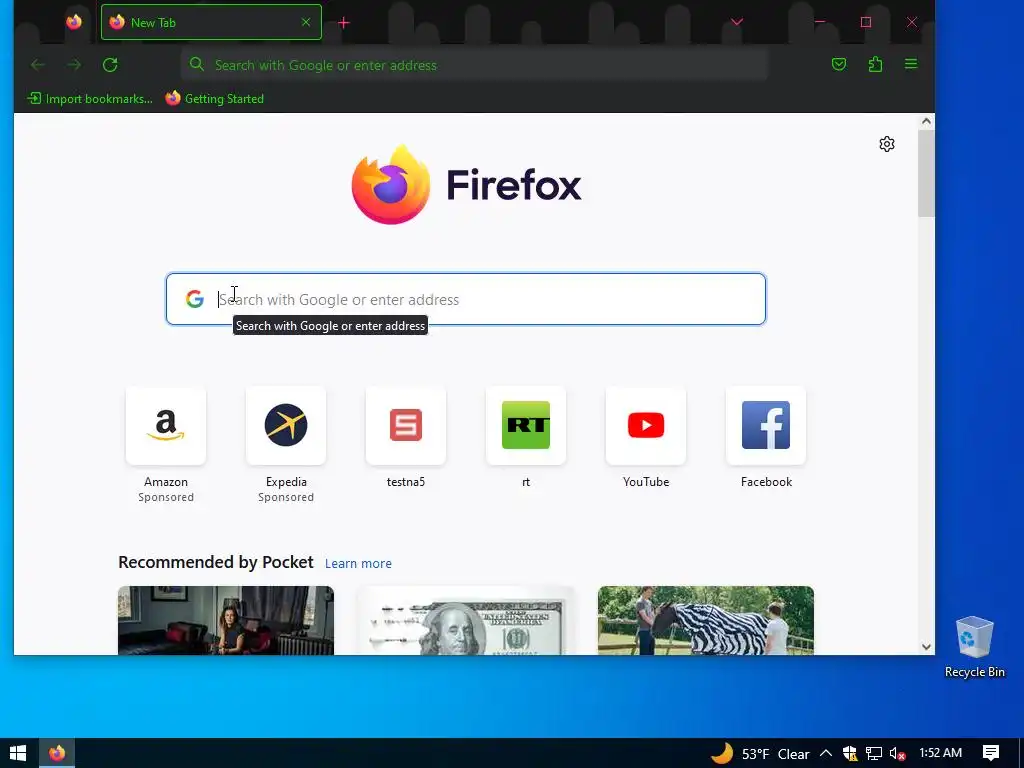Open the clock showing 1:52 AM
The height and width of the screenshot is (768, 1024).
940,753
